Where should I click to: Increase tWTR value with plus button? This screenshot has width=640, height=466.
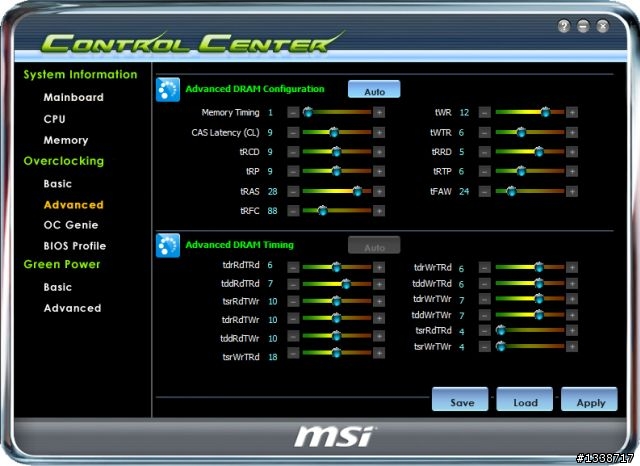coord(572,132)
